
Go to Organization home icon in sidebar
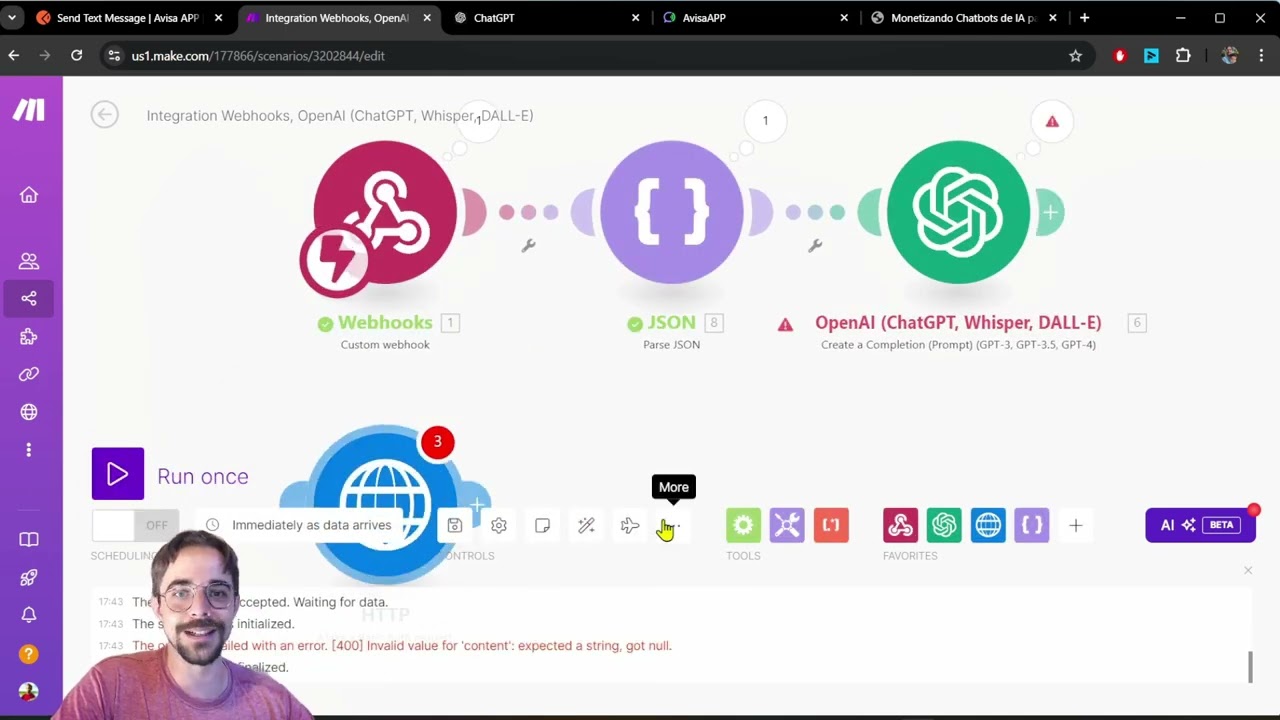click(x=29, y=195)
